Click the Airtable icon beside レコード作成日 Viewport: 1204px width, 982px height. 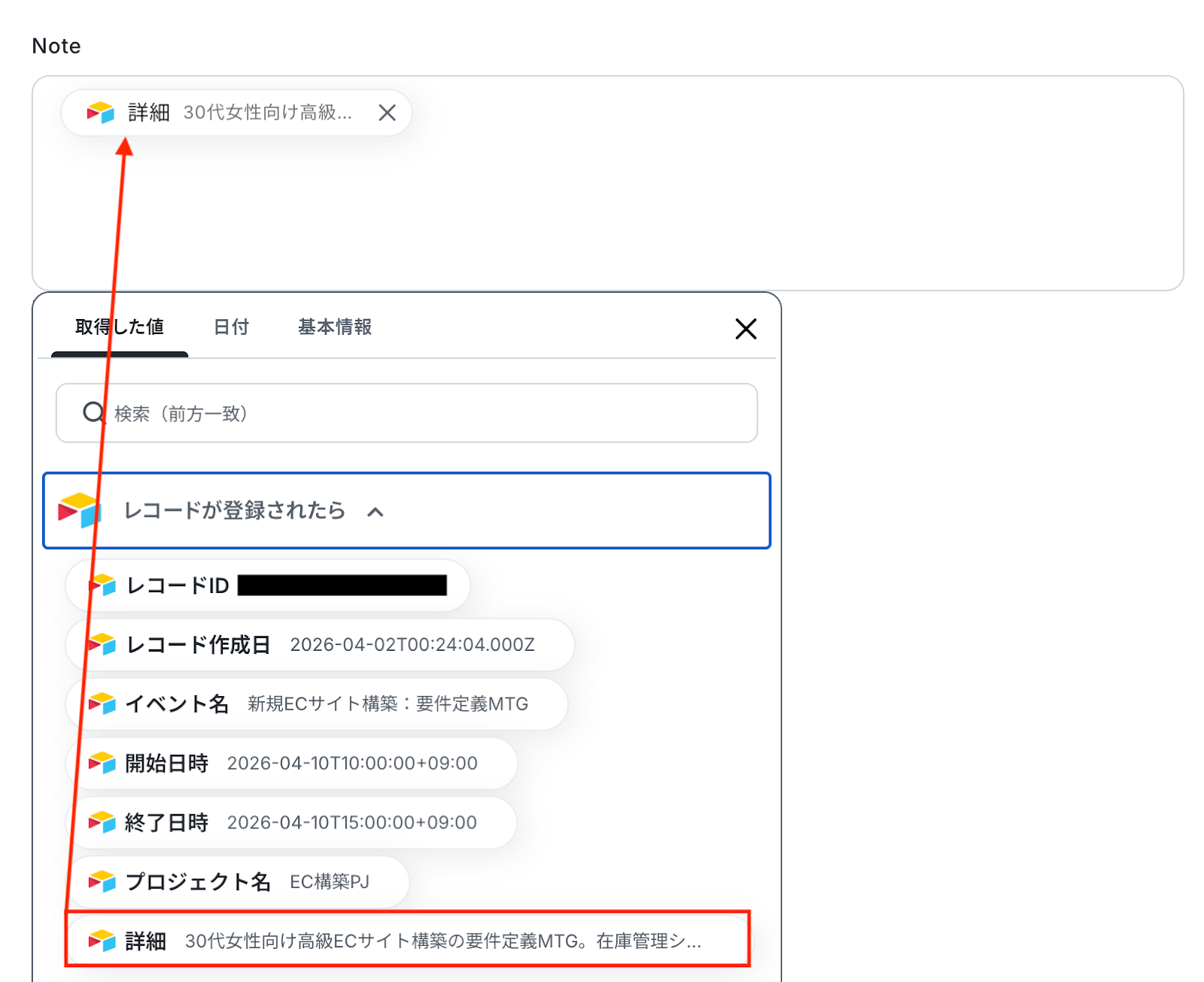point(102,645)
